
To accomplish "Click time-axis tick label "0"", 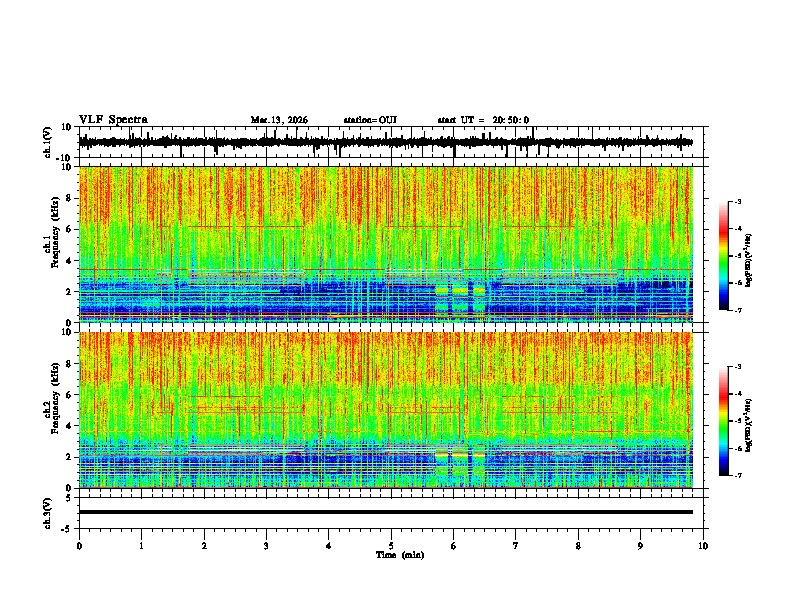I will tap(79, 546).
